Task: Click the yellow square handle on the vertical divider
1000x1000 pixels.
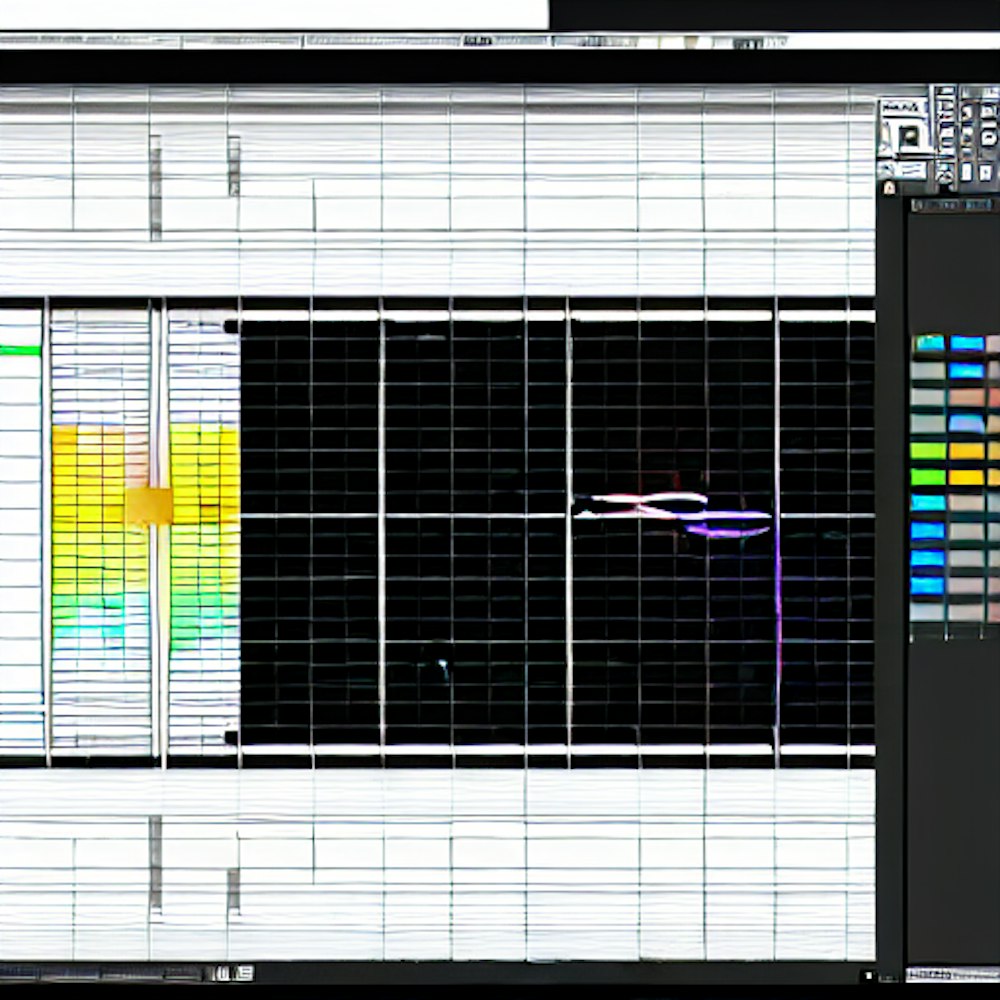Action: (149, 506)
